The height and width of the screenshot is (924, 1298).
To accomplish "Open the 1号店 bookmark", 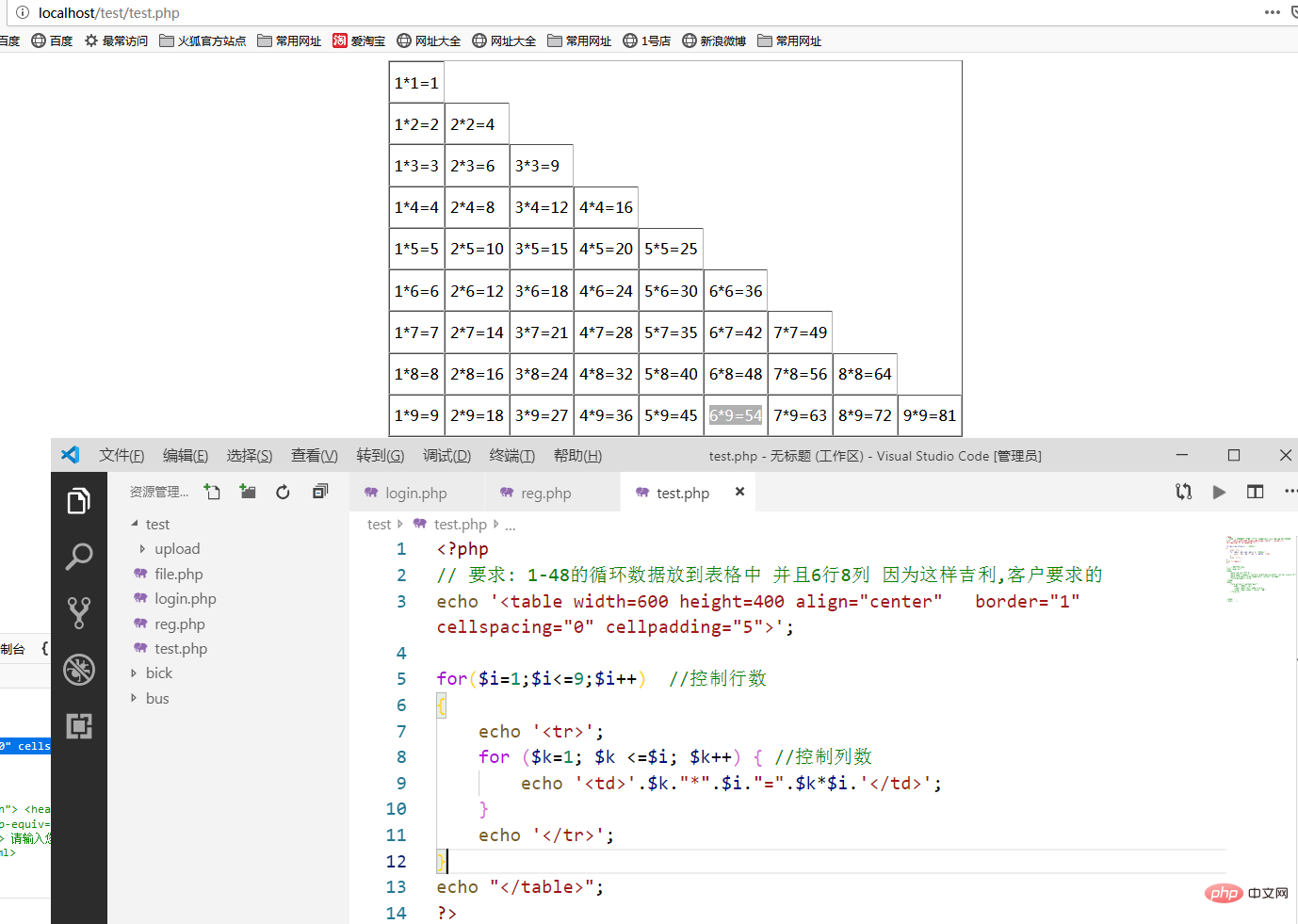I will point(647,41).
